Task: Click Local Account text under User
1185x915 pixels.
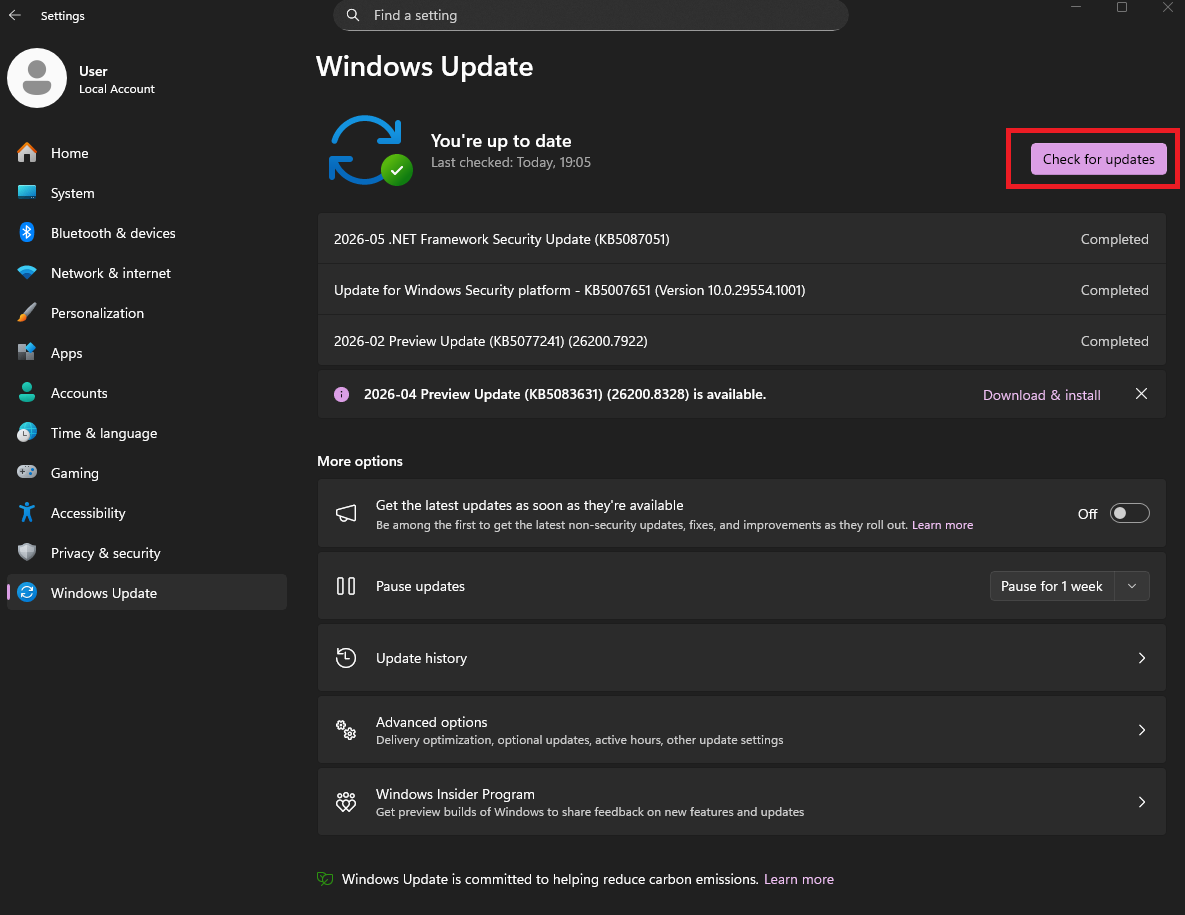Action: (x=116, y=89)
